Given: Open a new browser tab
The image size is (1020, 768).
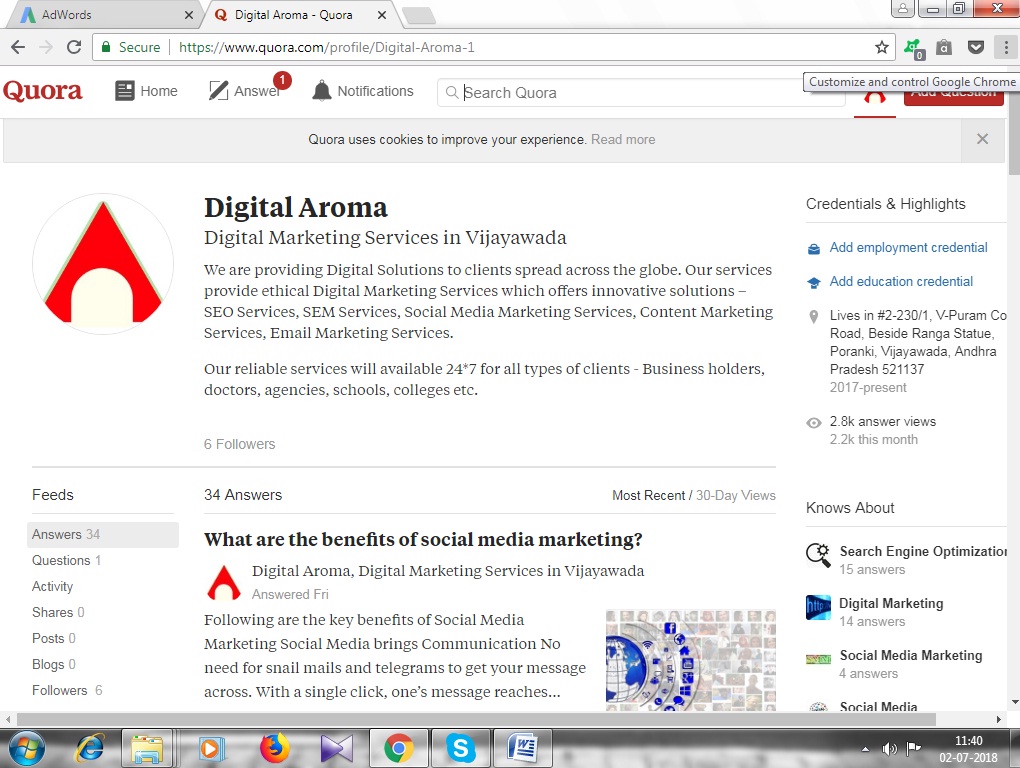Looking at the screenshot, I should [418, 16].
